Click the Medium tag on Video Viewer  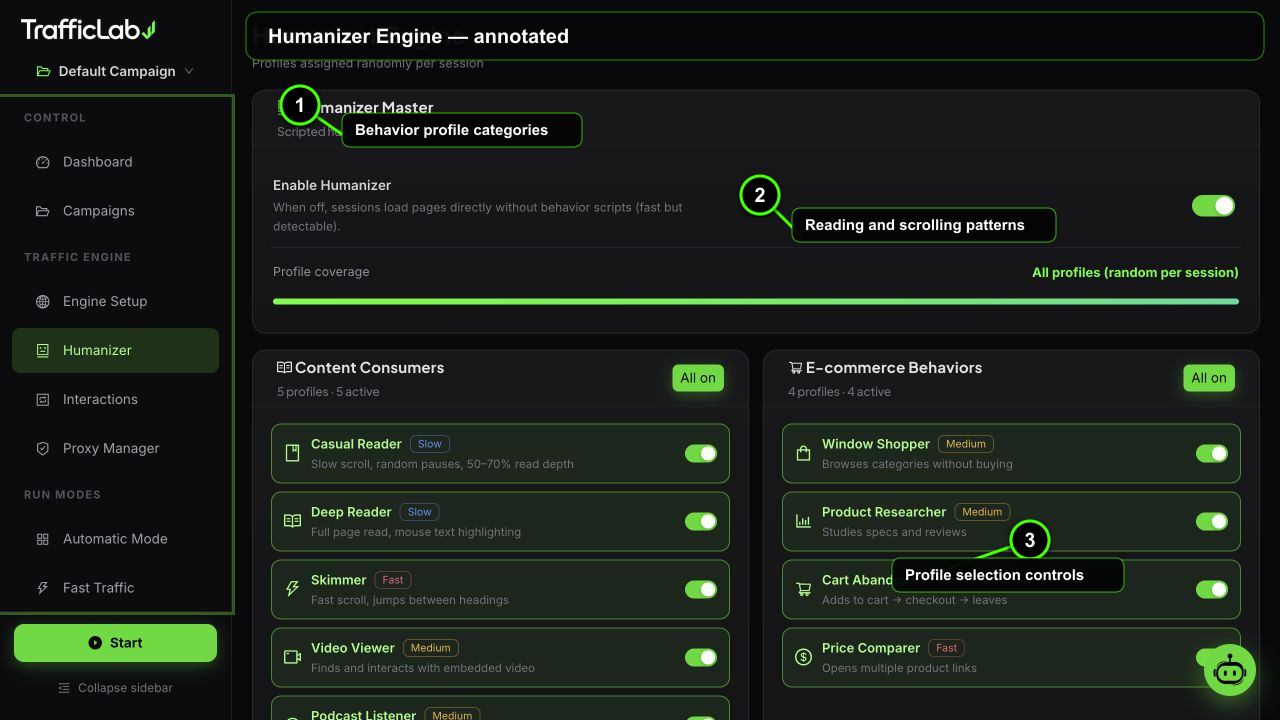coord(431,648)
